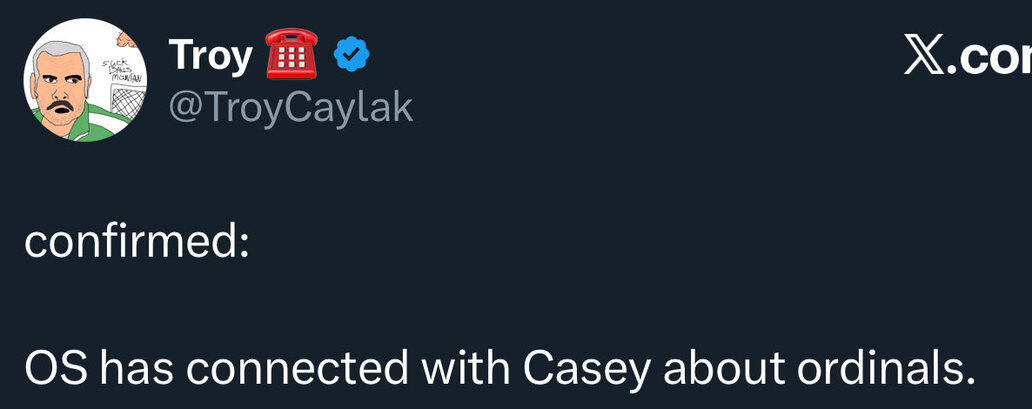The width and height of the screenshot is (1032, 409).
Task: Click the red telephone emoji
Action: click(x=291, y=56)
